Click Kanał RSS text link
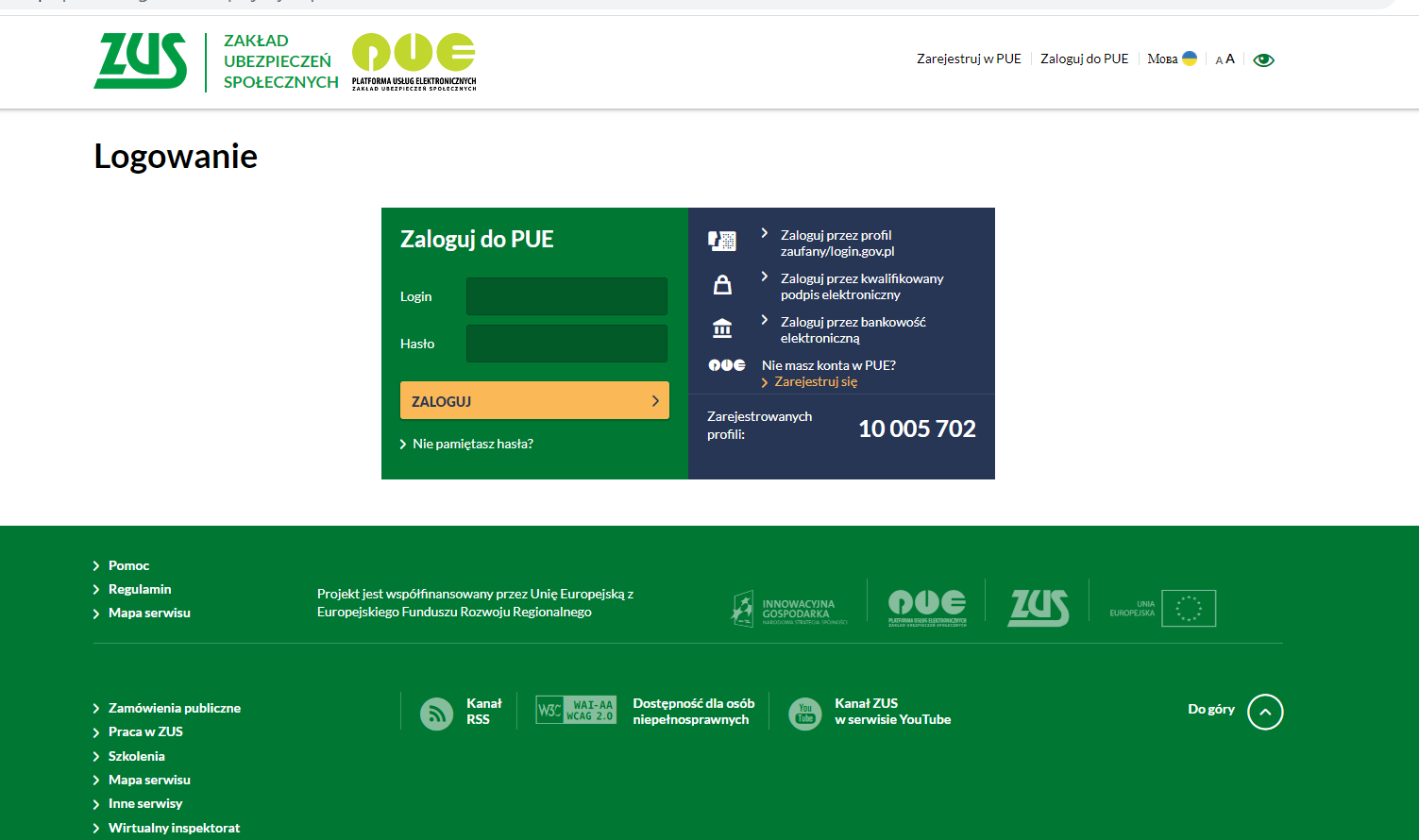This screenshot has width=1419, height=840. coord(484,712)
